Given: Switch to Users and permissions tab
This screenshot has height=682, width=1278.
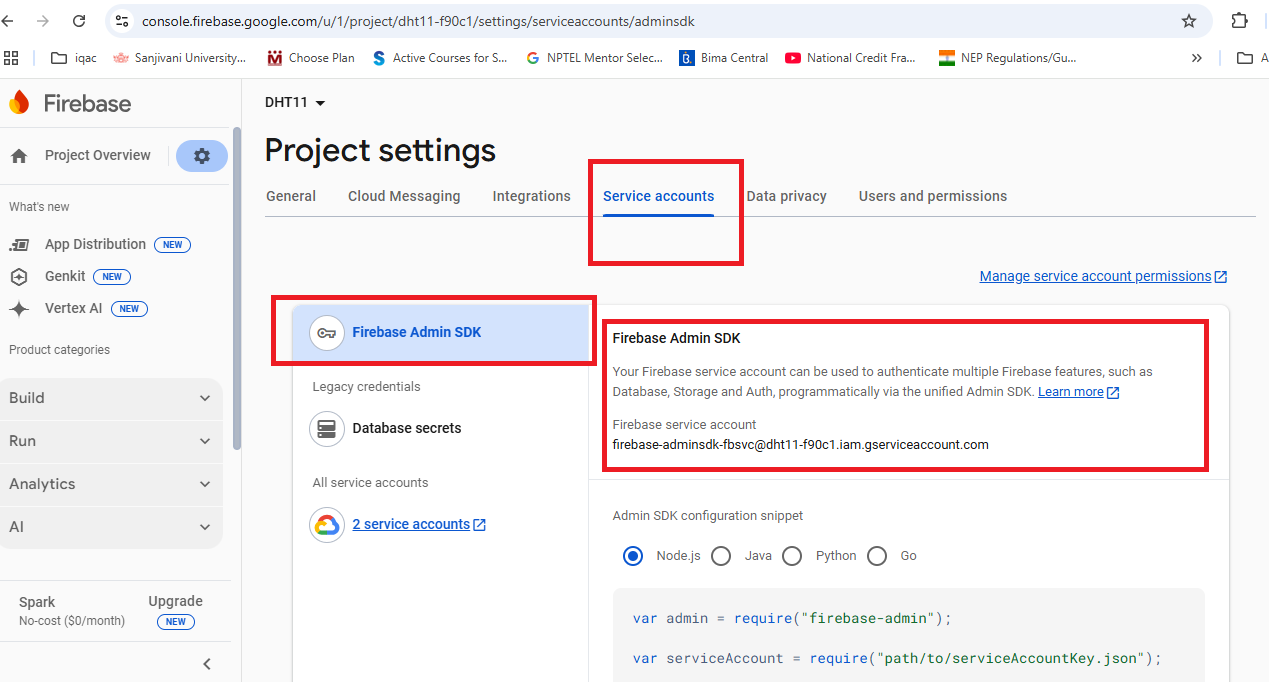Looking at the screenshot, I should point(932,196).
